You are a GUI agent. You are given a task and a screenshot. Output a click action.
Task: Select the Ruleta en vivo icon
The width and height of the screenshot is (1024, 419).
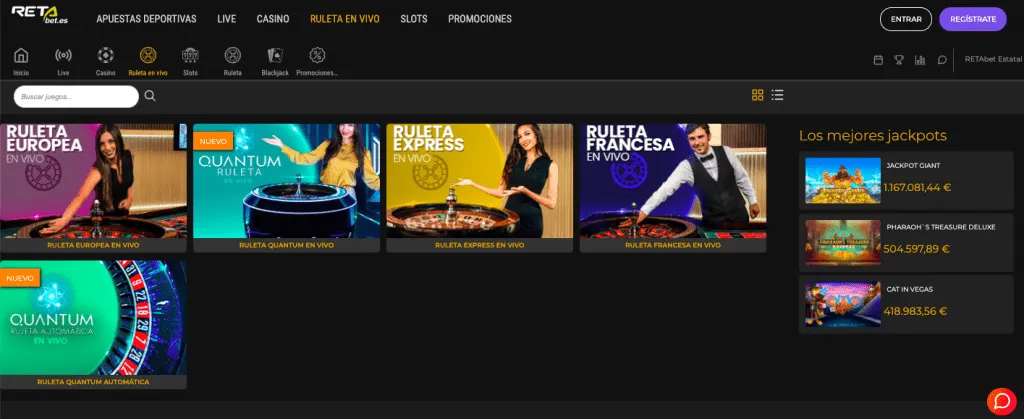[148, 55]
